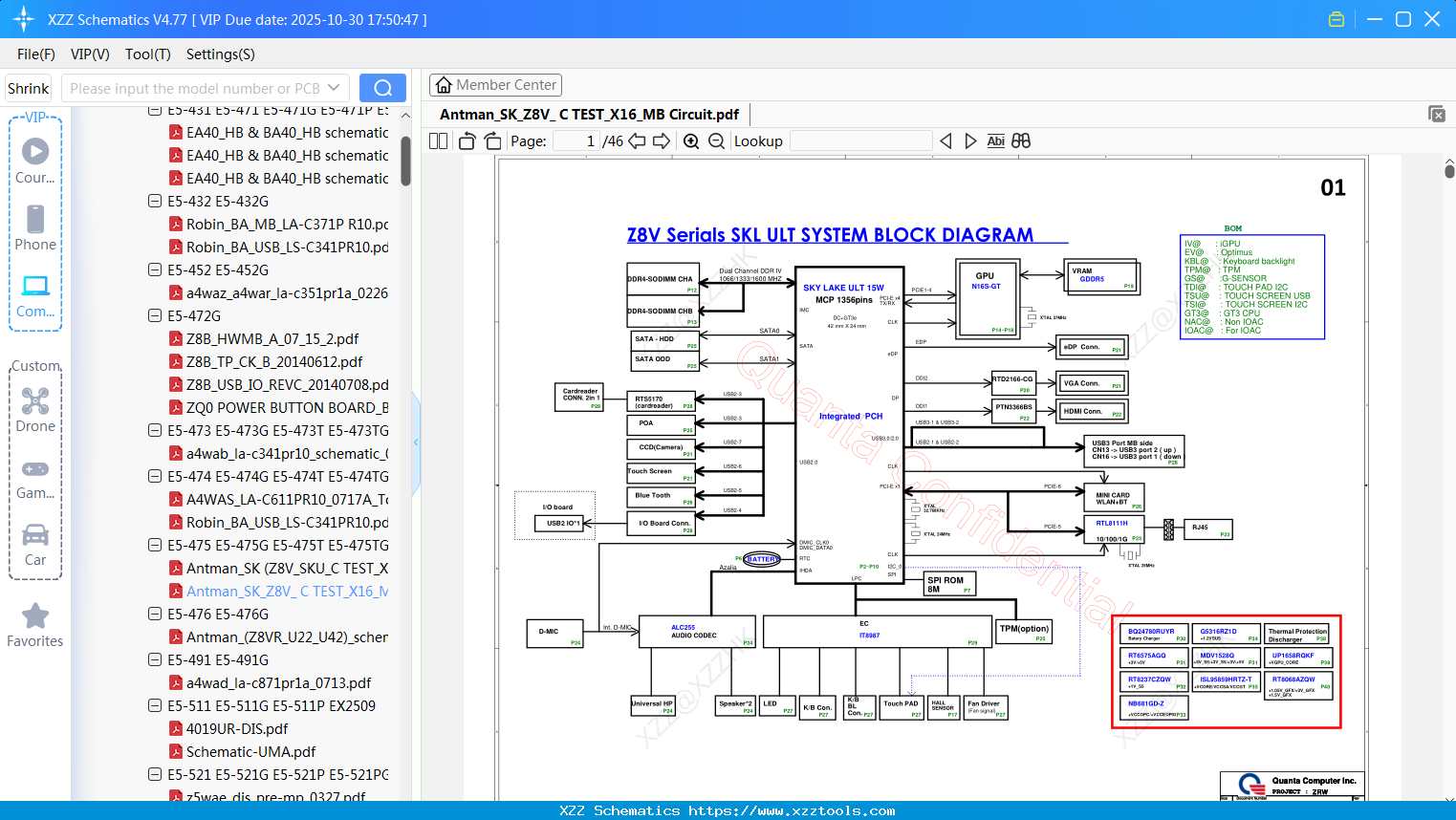Zoom out of the schematic
The image size is (1456, 820).
[716, 141]
